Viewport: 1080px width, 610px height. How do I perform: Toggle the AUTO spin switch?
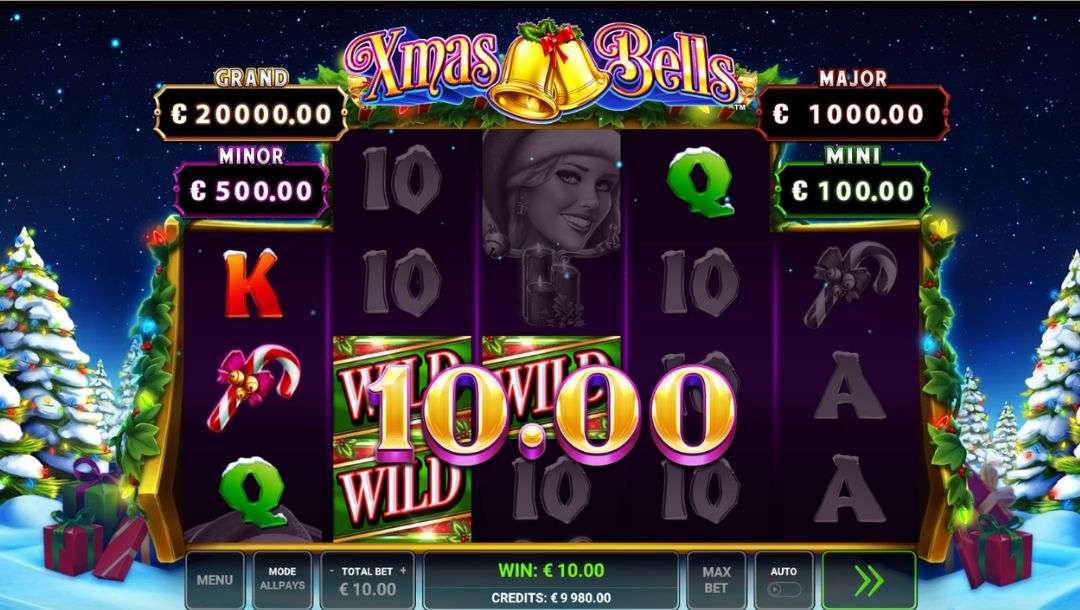[x=784, y=589]
